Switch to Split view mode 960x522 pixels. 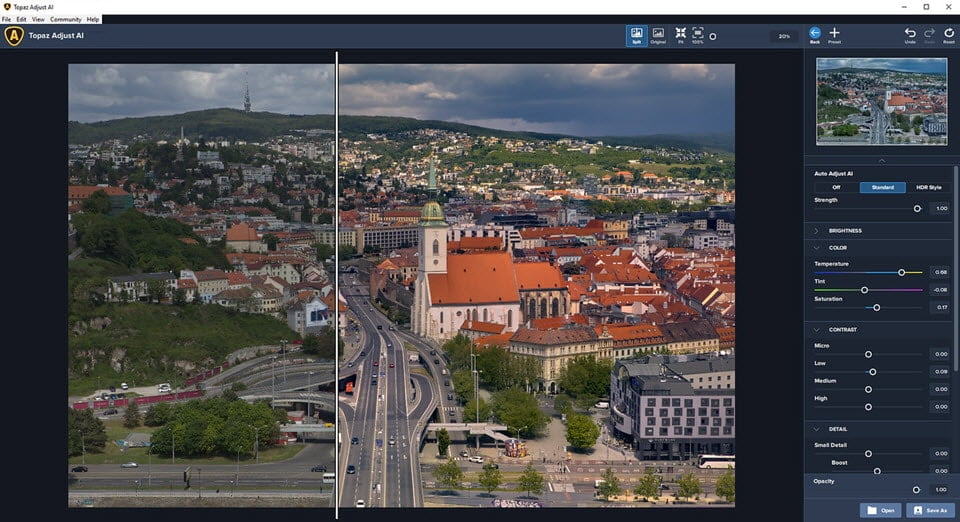pyautogui.click(x=636, y=35)
